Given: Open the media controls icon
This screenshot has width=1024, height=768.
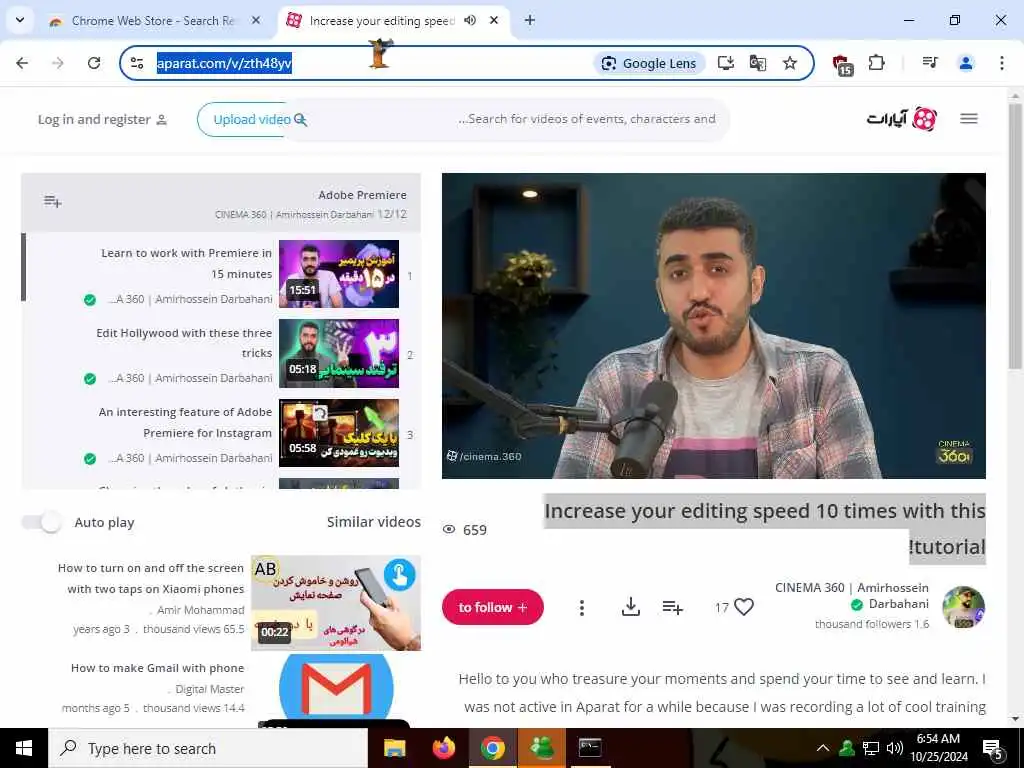Looking at the screenshot, I should (x=930, y=63).
